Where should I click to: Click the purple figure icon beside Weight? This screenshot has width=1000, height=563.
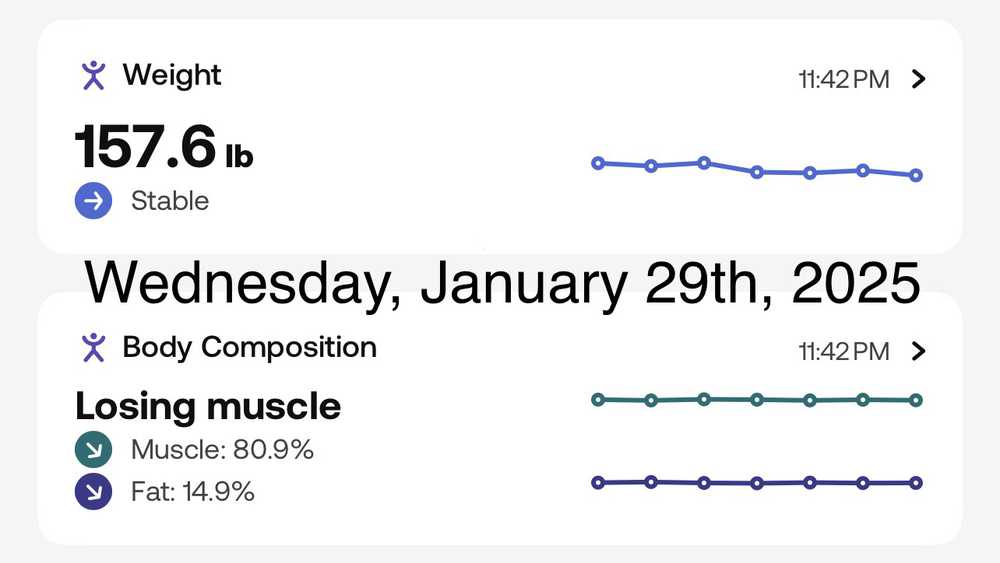click(x=93, y=75)
